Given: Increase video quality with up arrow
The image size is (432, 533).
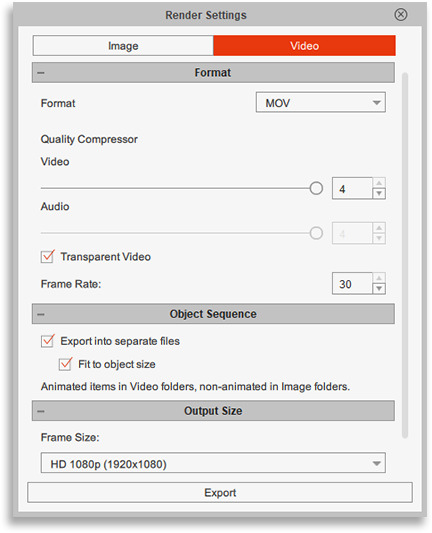Looking at the screenshot, I should pos(379,183).
